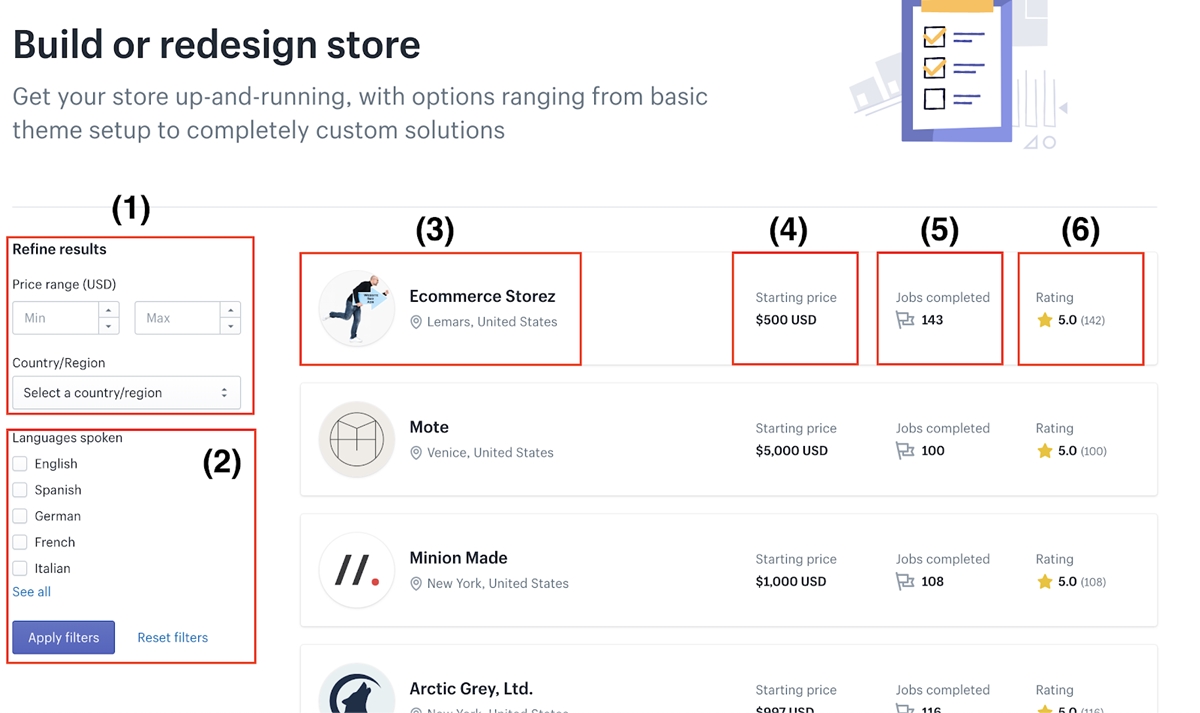Click the location pin beside Lemars, United States
Image resolution: width=1200 pixels, height=713 pixels.
point(416,322)
